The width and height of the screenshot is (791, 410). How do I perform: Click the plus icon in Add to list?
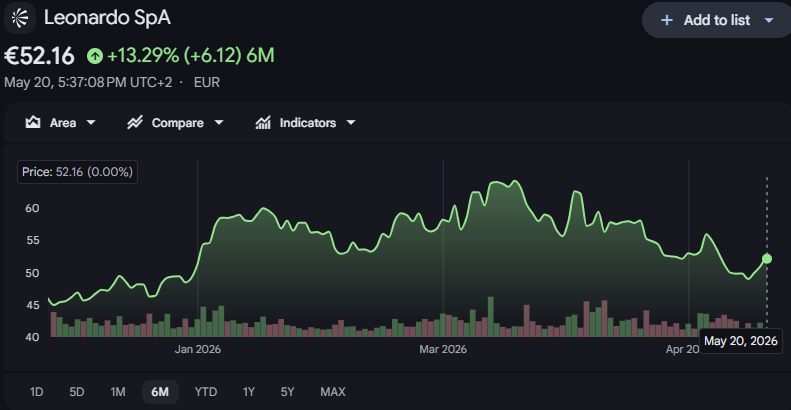click(x=666, y=20)
